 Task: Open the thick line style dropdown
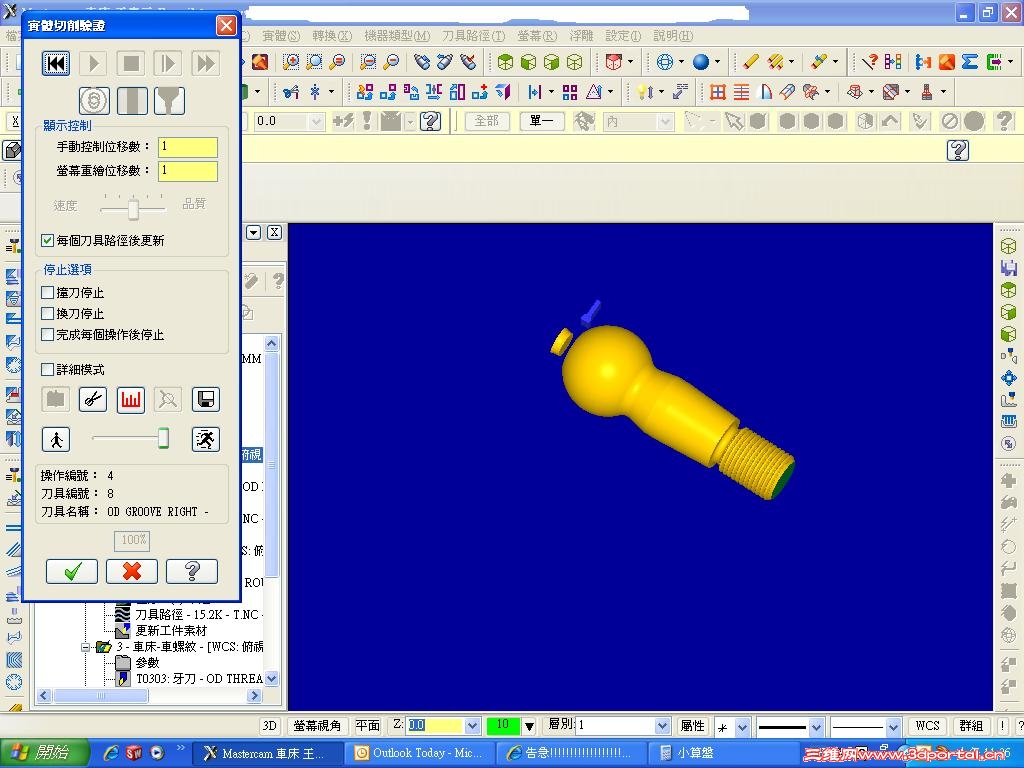pyautogui.click(x=816, y=726)
